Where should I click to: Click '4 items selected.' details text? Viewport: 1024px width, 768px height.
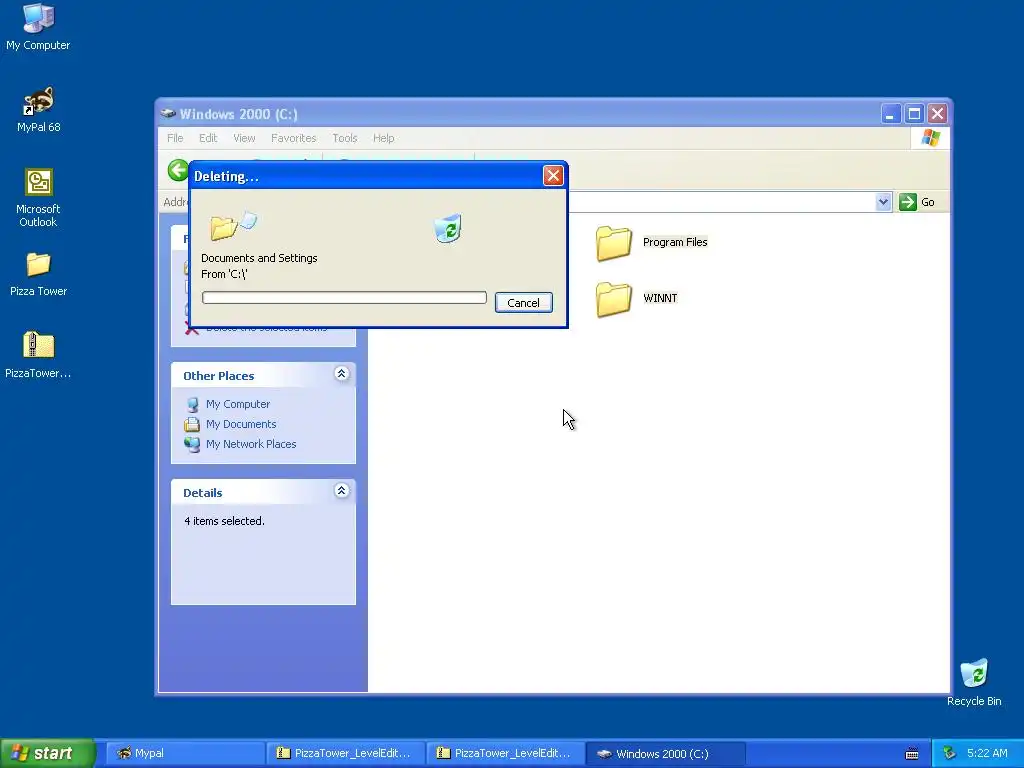(224, 521)
